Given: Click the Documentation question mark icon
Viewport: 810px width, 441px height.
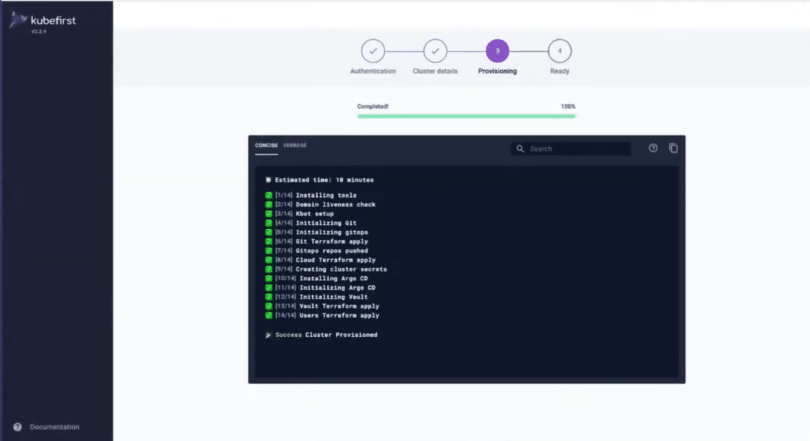Looking at the screenshot, I should point(18,427).
